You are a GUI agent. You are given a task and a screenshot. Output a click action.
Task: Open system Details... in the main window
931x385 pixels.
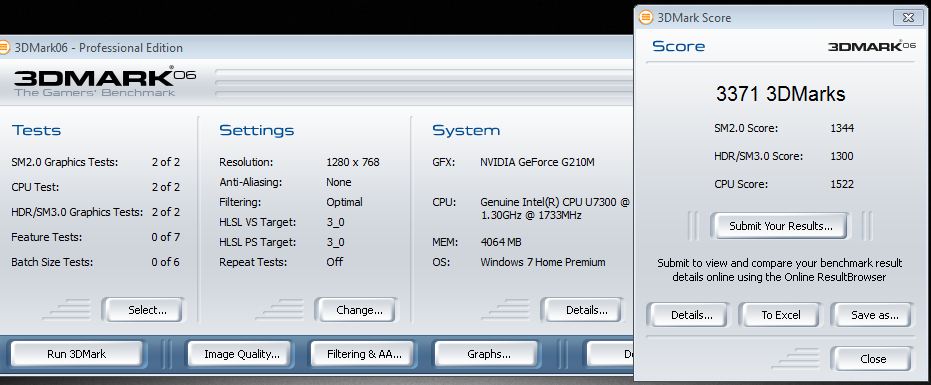(582, 310)
